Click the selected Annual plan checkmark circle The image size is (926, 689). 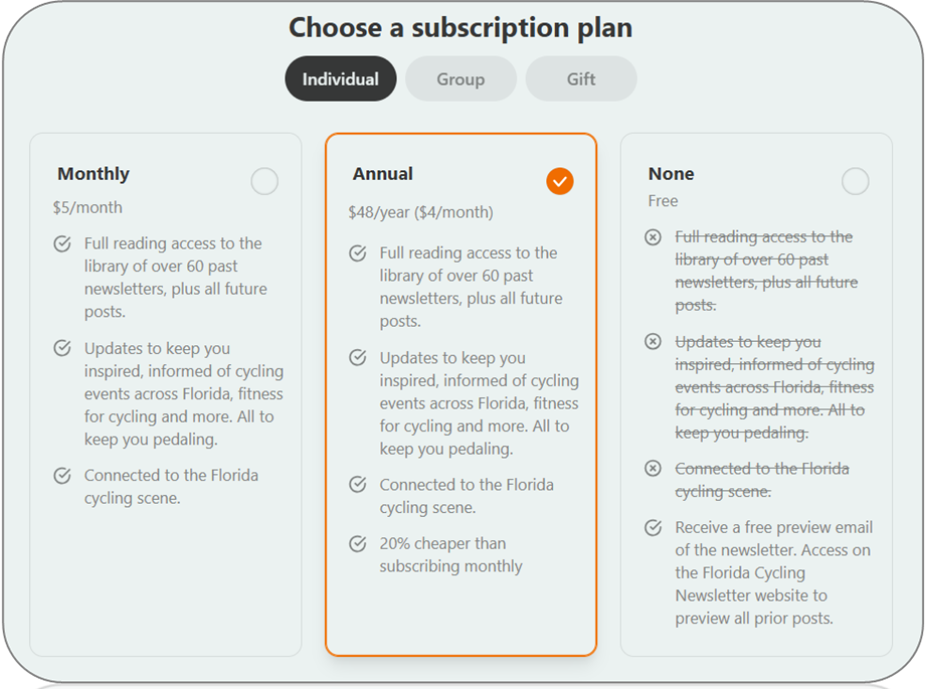tap(559, 181)
